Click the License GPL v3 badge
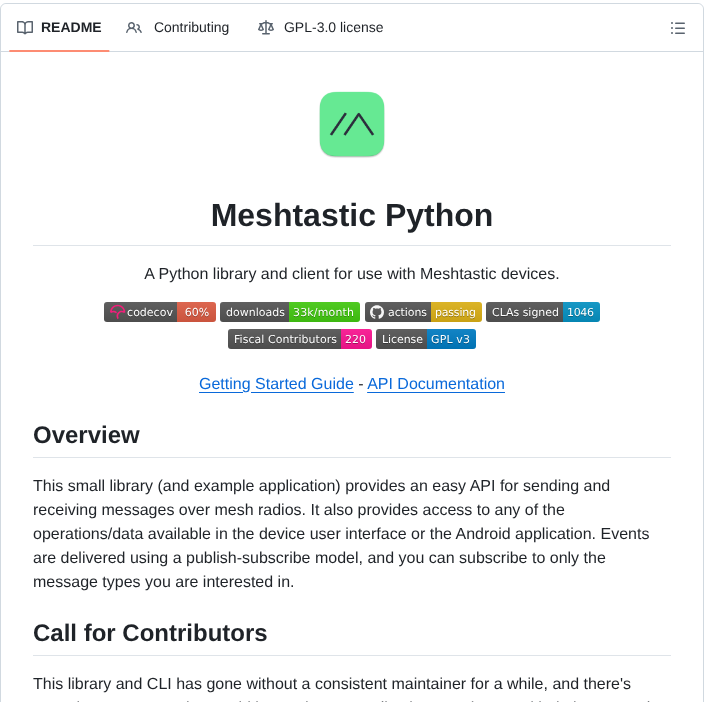This screenshot has width=704, height=702. pyautogui.click(x=426, y=339)
